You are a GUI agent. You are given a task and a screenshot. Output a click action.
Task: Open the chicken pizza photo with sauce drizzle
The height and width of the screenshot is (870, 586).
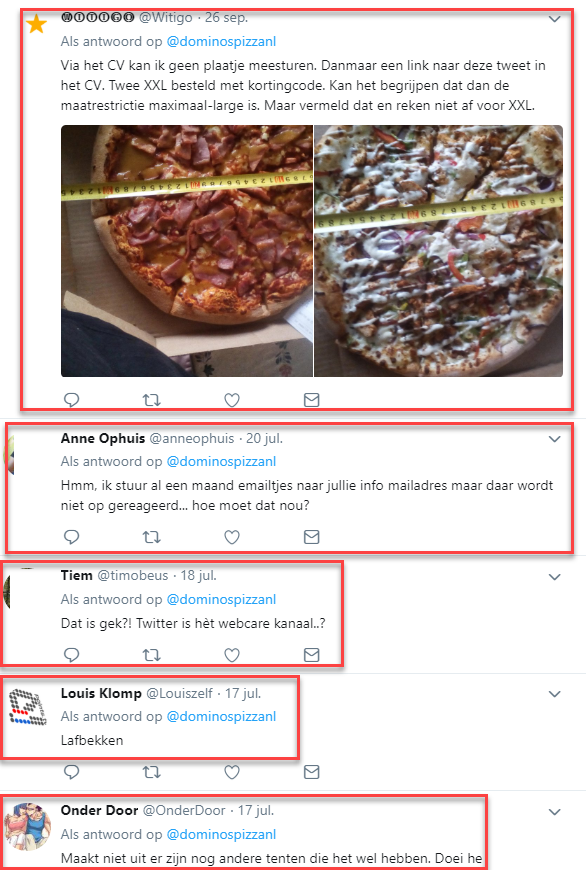click(x=438, y=251)
